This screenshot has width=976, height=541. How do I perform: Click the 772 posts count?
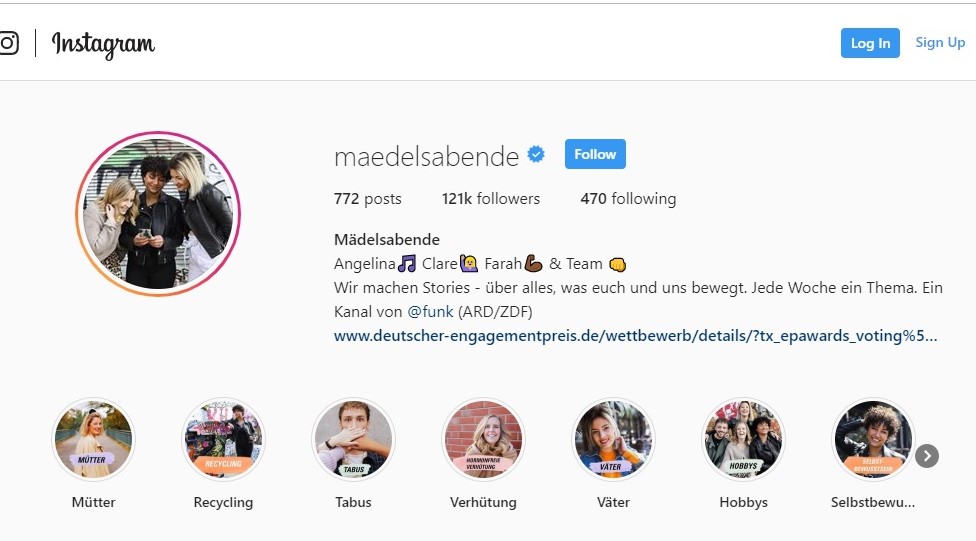click(x=368, y=199)
